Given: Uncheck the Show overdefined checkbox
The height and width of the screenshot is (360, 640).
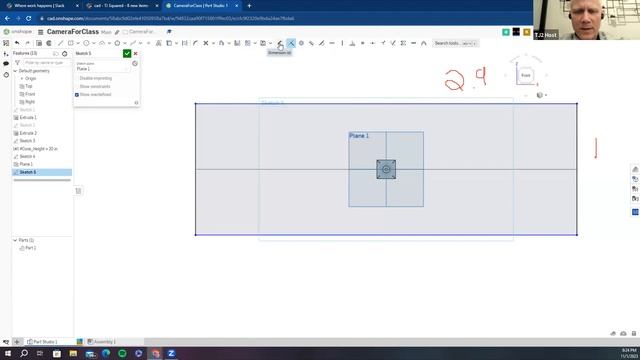Looking at the screenshot, I should (x=77, y=95).
